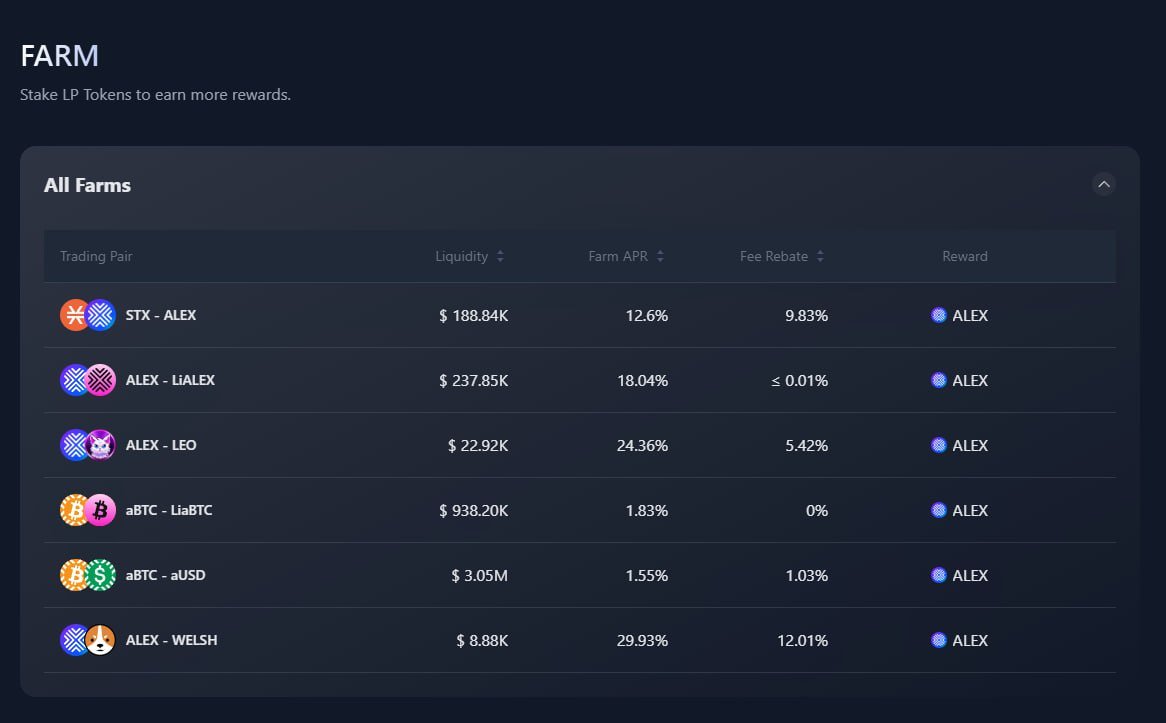1166x723 pixels.
Task: Click the ALEX reward icon on the WELSH row
Action: (938, 640)
